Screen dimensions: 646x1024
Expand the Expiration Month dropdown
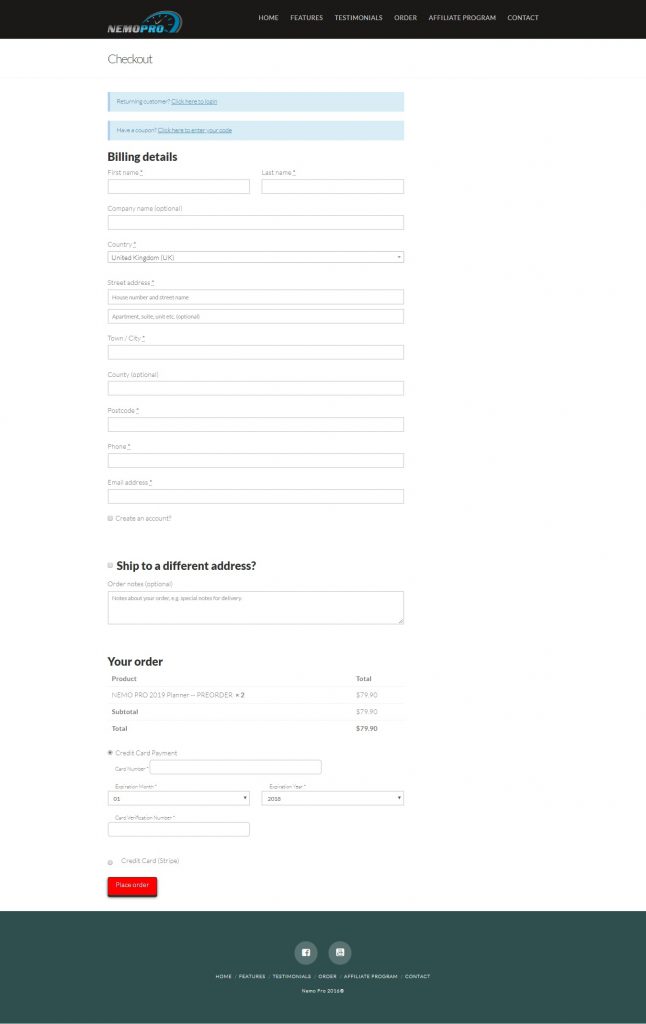[x=178, y=798]
